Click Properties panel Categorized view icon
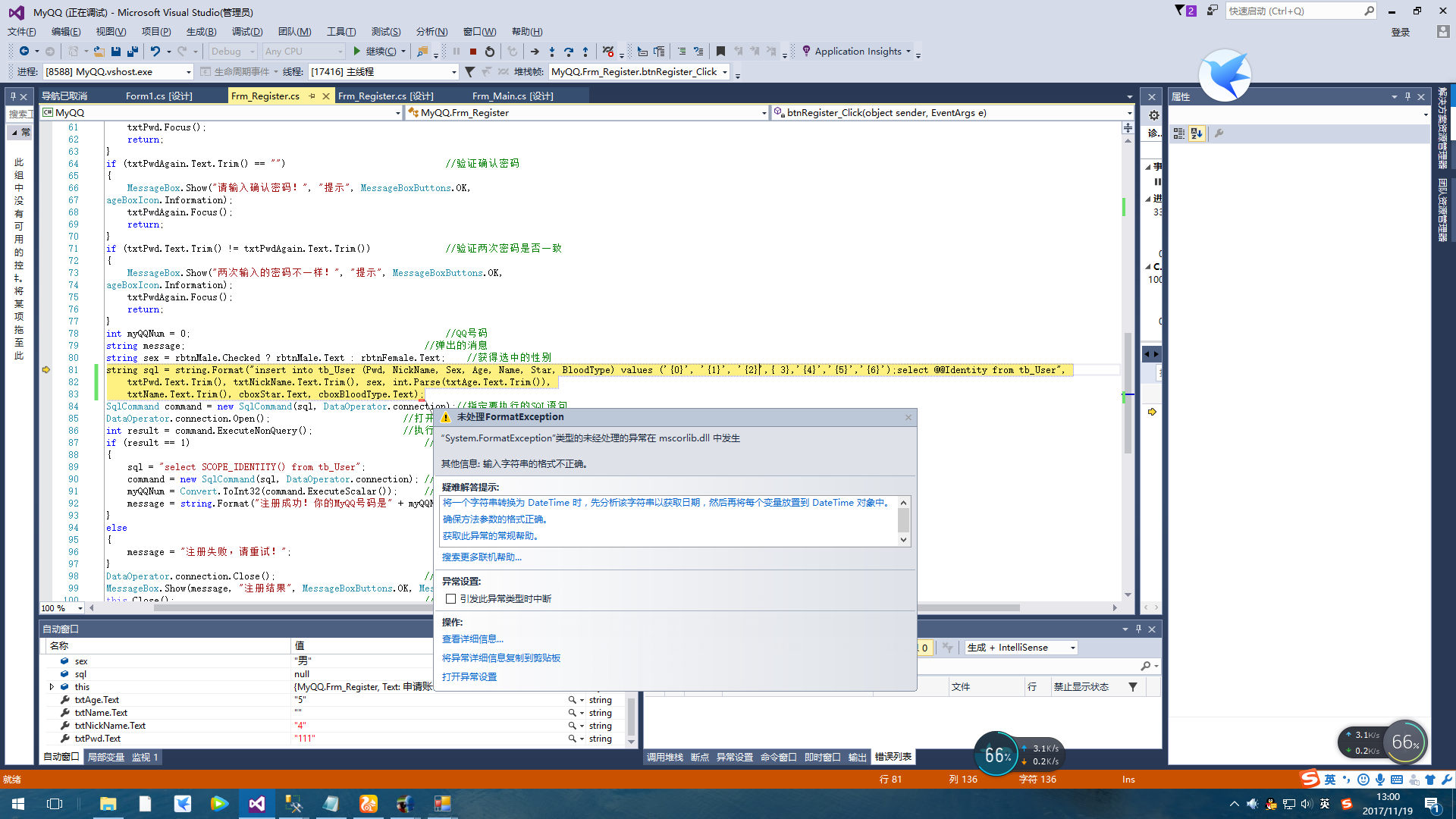Viewport: 1456px width, 819px height. [1179, 133]
